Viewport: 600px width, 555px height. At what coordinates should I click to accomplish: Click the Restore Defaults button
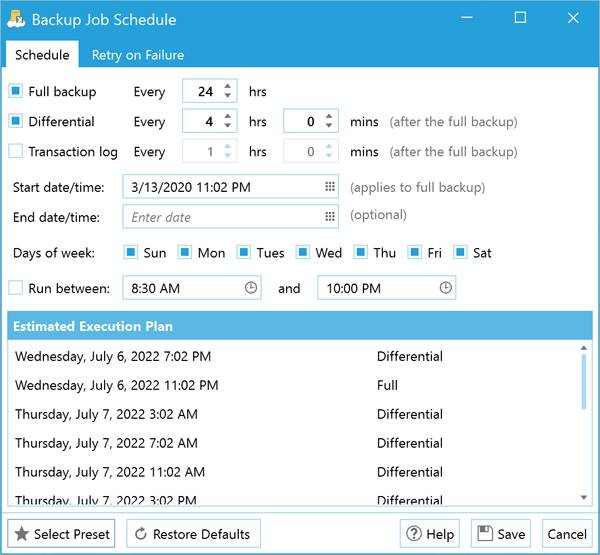pos(194,534)
